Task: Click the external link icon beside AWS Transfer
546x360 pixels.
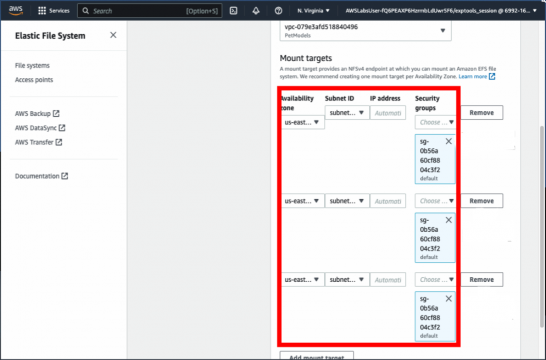Action: pos(59,142)
